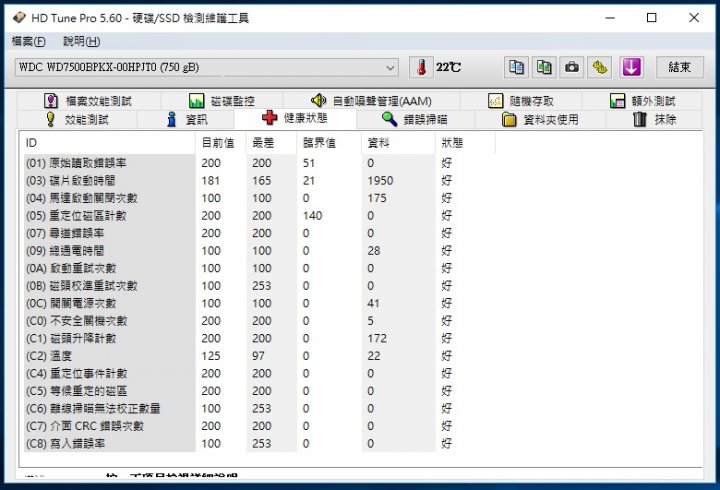Viewport: 720px width, 490px height.
Task: Click the 目前值 column header
Action: pyautogui.click(x=221, y=143)
